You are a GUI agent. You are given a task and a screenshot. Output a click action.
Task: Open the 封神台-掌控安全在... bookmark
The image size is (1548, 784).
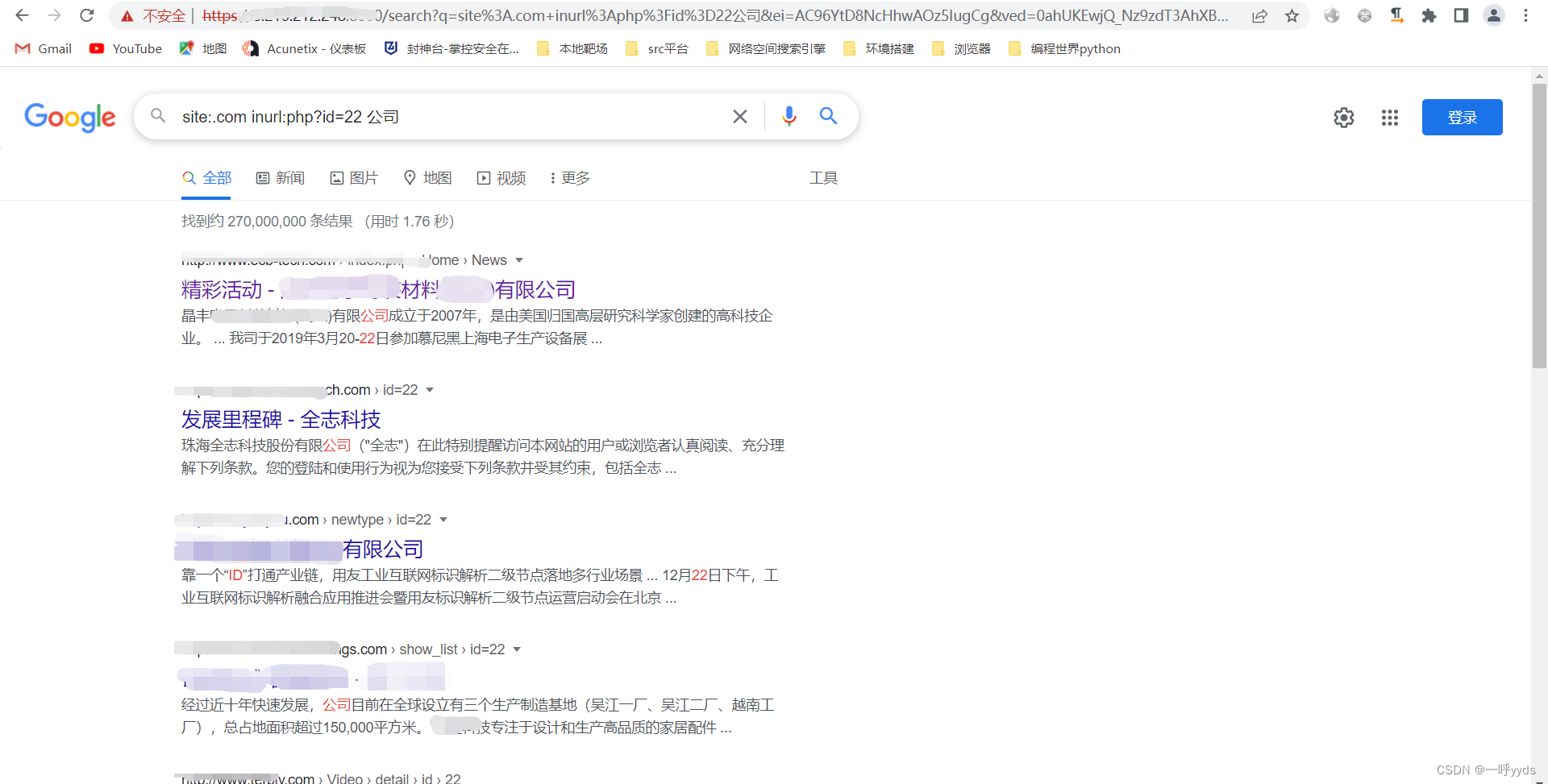(x=451, y=49)
